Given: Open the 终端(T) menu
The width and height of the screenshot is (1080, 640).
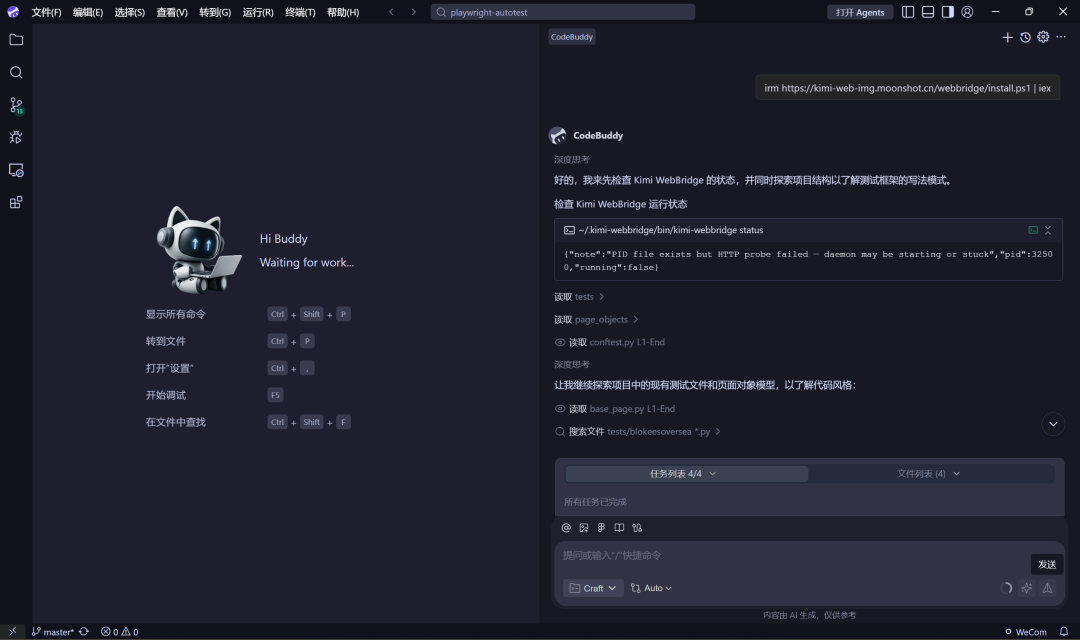Looking at the screenshot, I should pyautogui.click(x=300, y=12).
